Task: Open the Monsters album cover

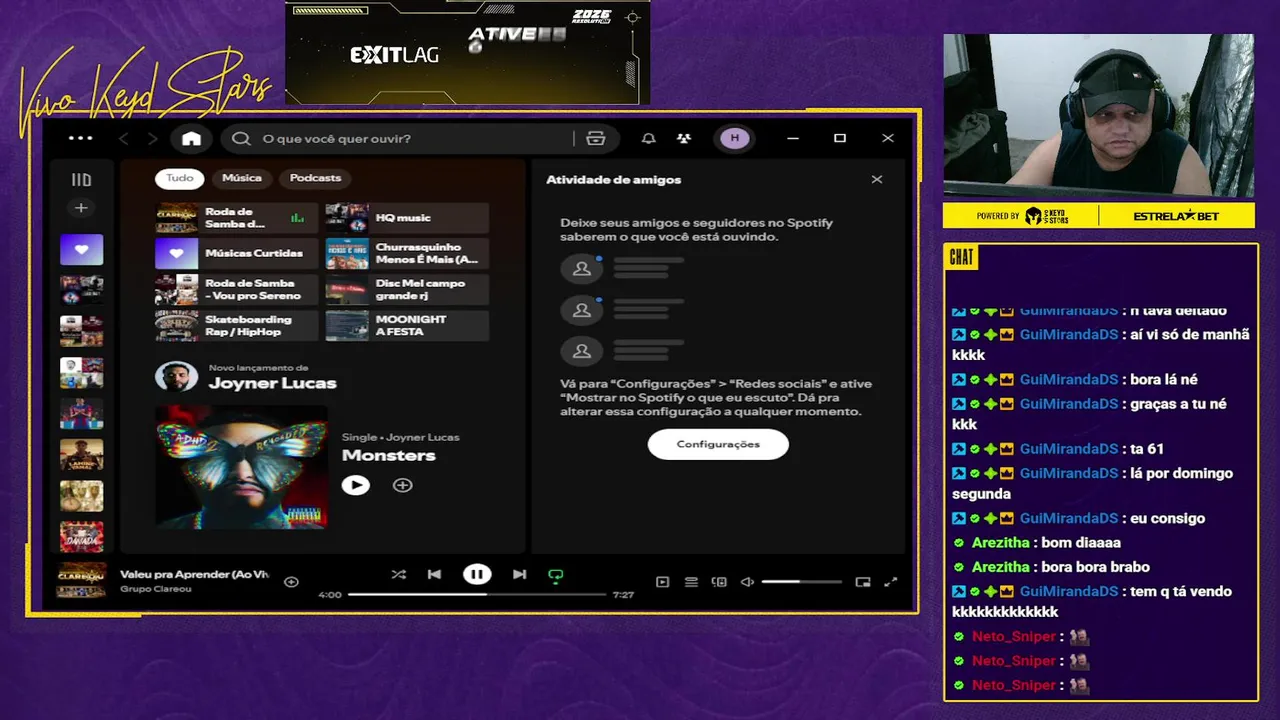Action: (241, 466)
